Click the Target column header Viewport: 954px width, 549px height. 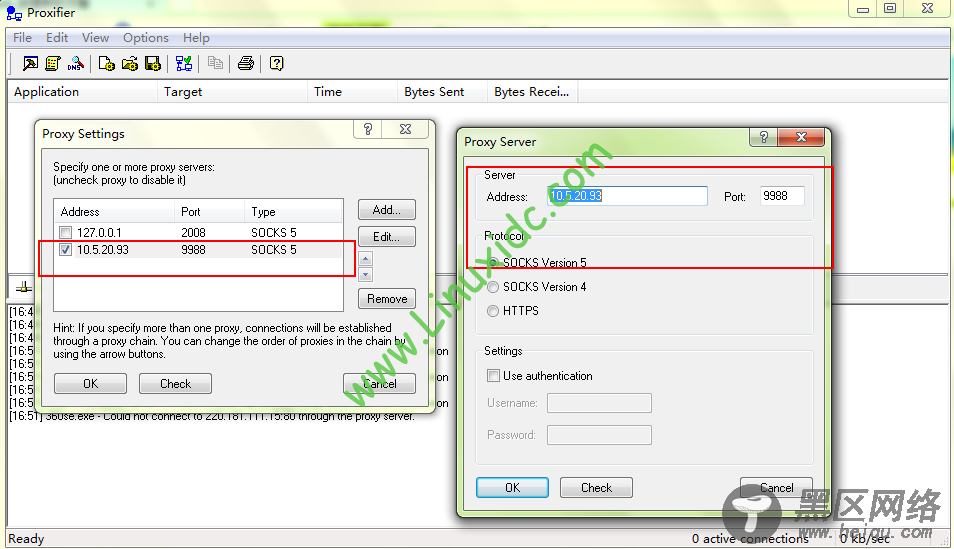coord(232,92)
